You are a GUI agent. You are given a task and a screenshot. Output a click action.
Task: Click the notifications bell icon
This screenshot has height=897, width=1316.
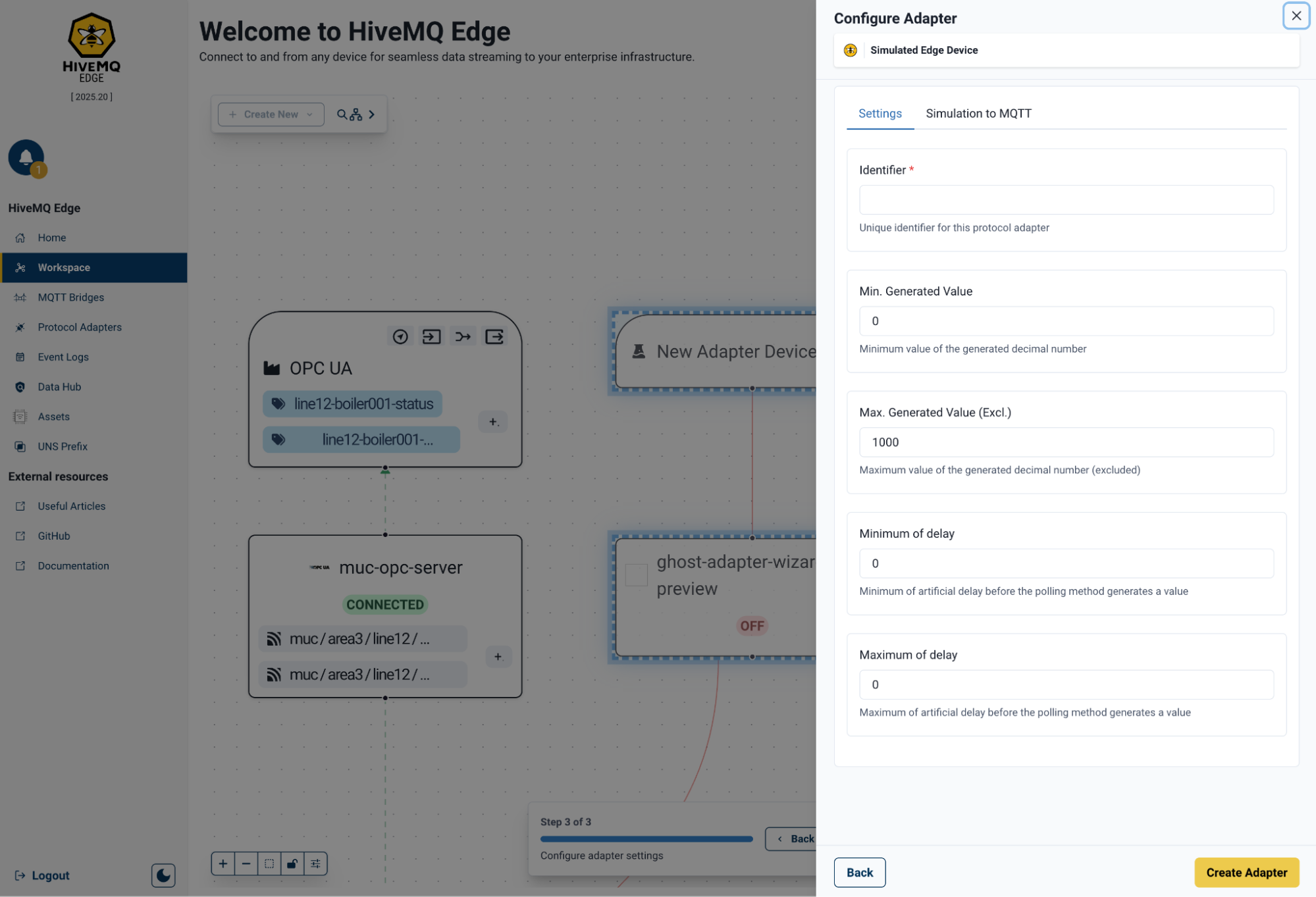click(26, 157)
